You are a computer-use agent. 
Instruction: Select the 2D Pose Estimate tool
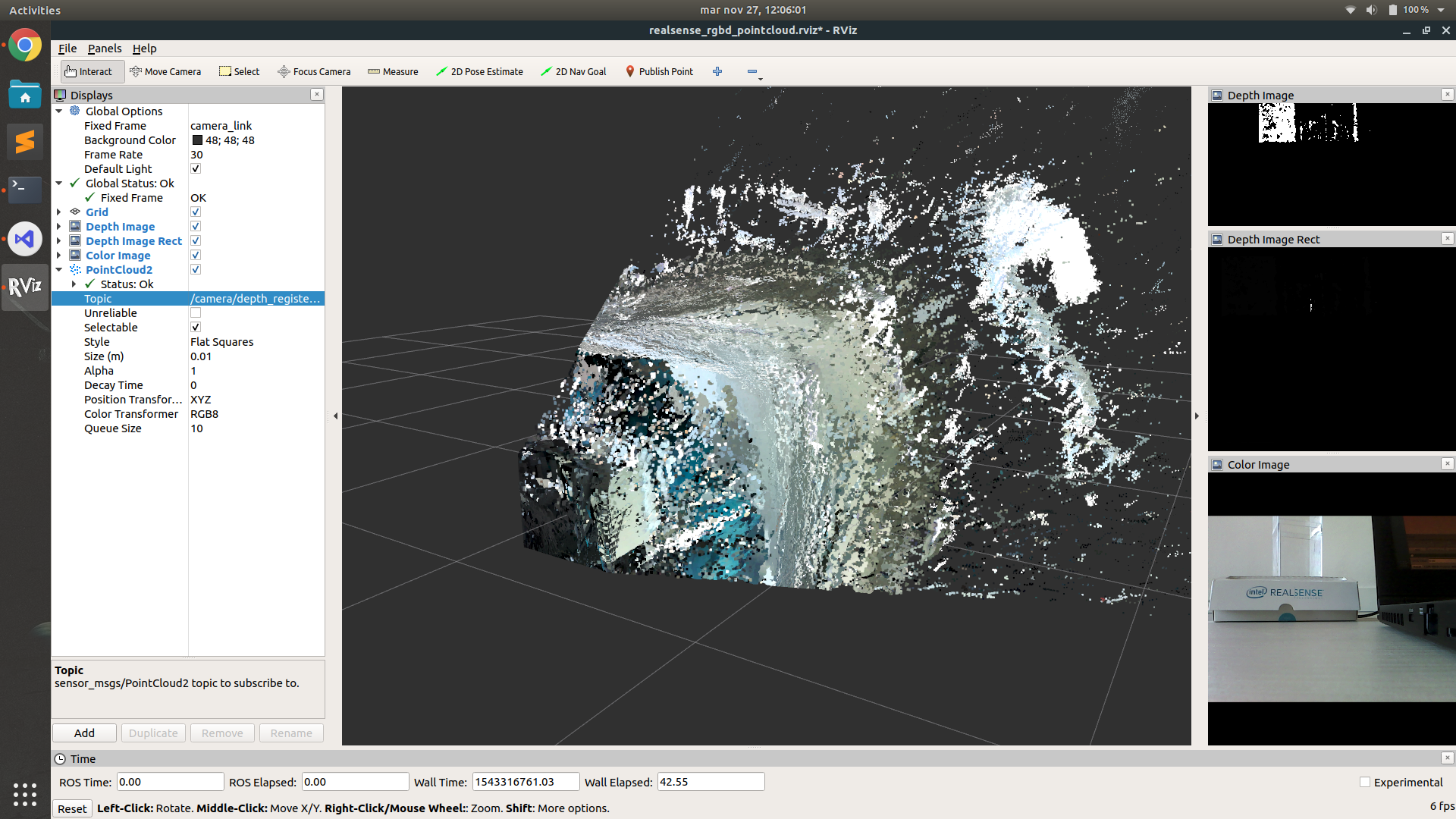[x=479, y=71]
